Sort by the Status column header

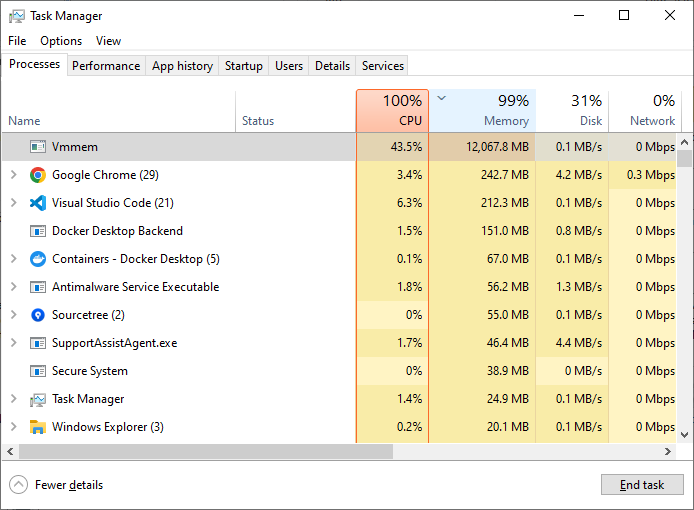coord(296,111)
